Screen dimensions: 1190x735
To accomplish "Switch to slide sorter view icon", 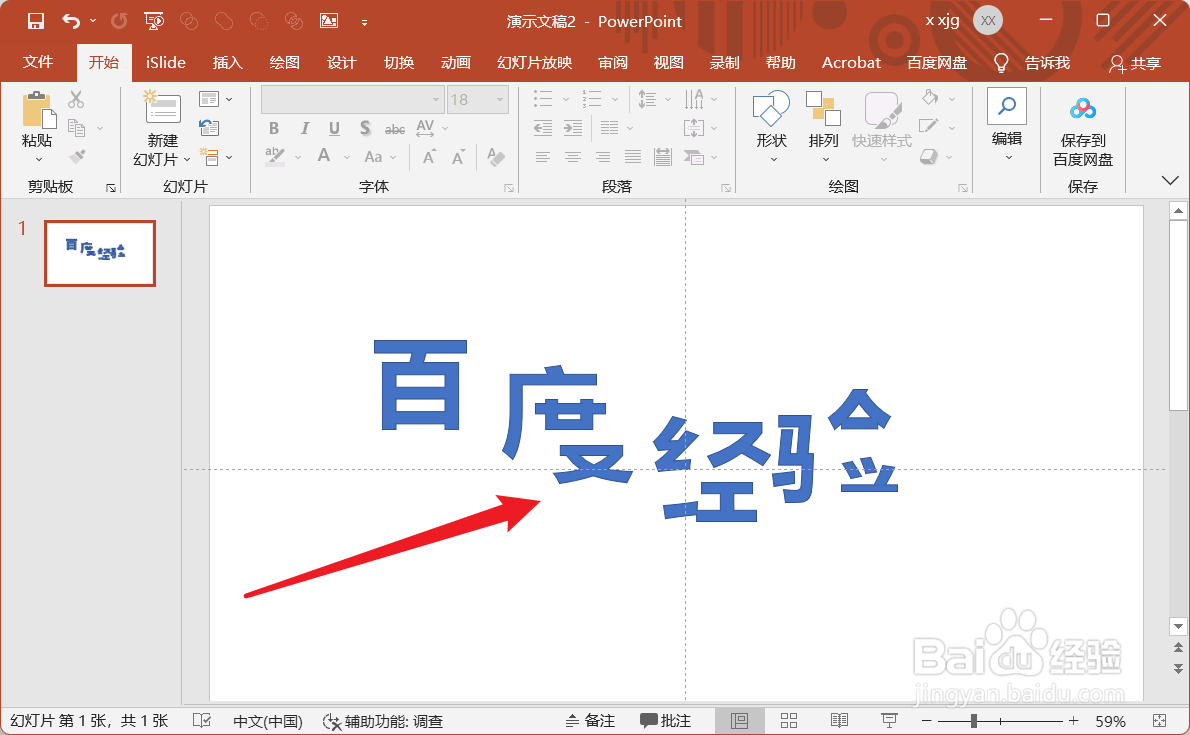I will click(789, 721).
